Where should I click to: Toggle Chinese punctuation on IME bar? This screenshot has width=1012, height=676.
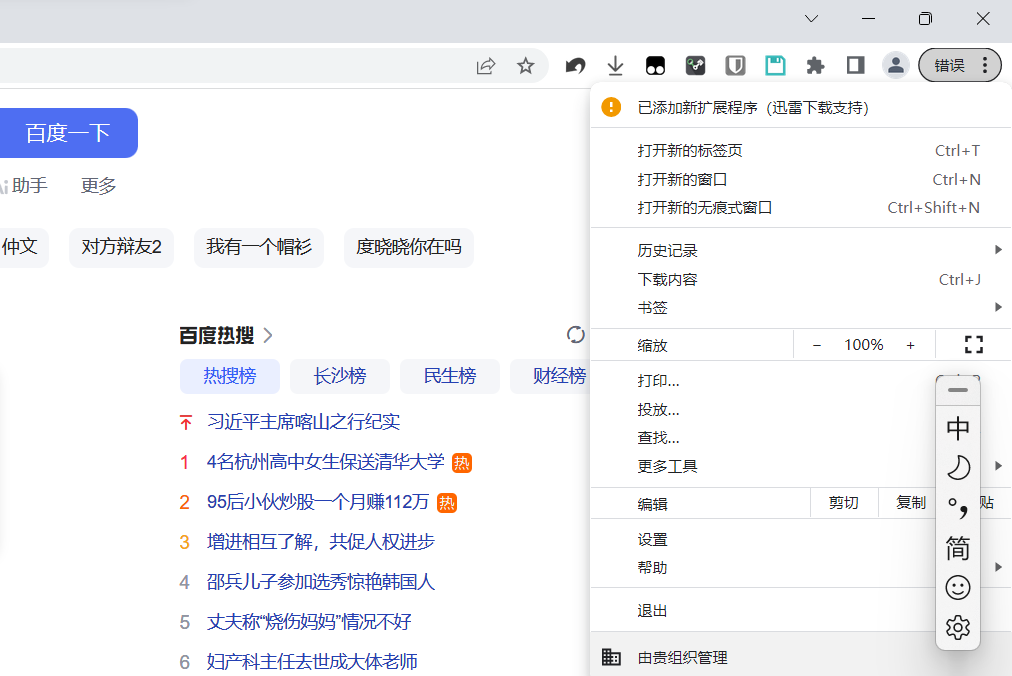[x=958, y=508]
